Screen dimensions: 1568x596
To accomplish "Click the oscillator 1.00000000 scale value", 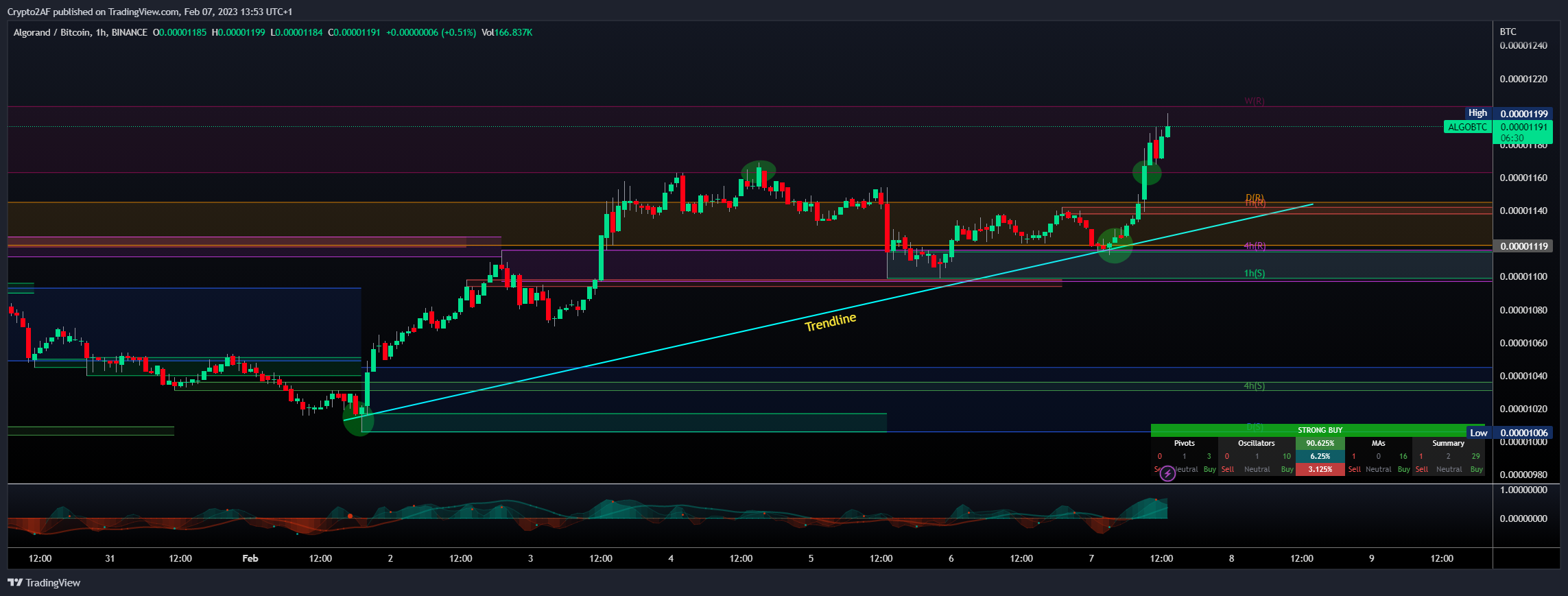I will tap(1523, 490).
